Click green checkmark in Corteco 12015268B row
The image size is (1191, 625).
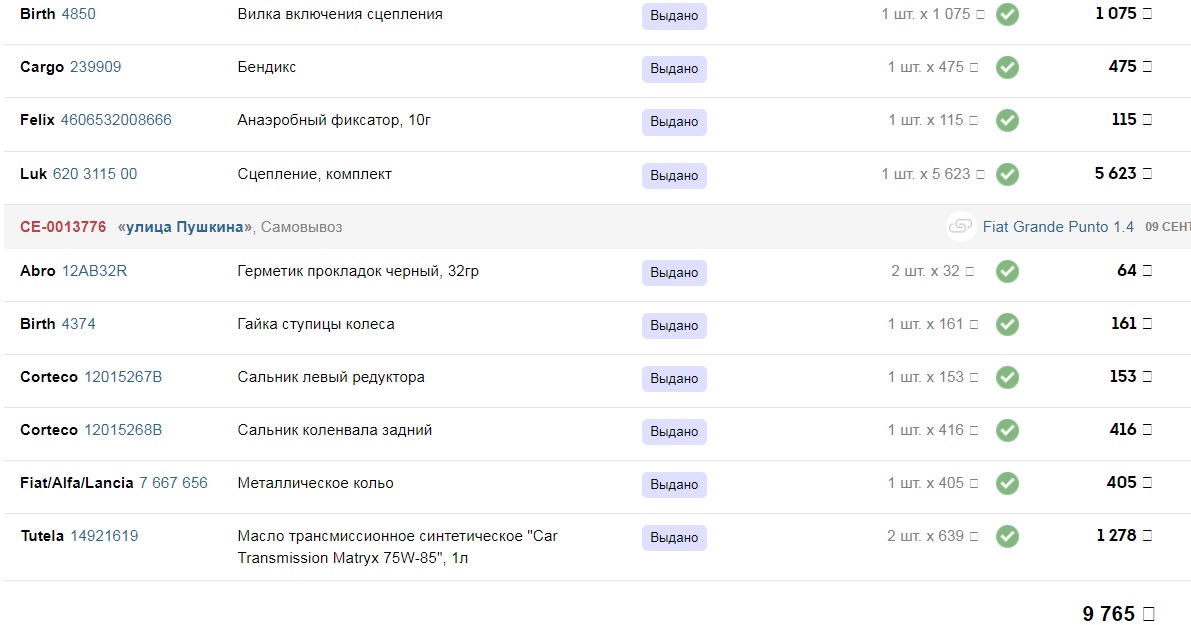pyautogui.click(x=1007, y=431)
